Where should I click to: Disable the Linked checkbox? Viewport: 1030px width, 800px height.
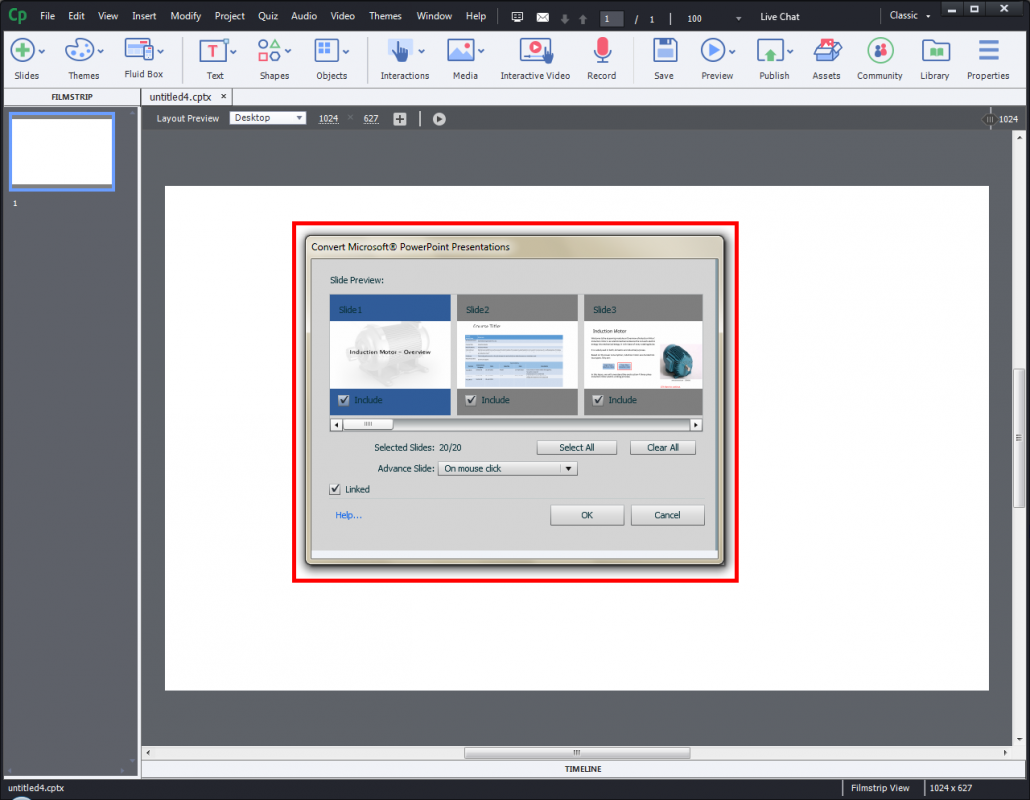click(x=337, y=489)
